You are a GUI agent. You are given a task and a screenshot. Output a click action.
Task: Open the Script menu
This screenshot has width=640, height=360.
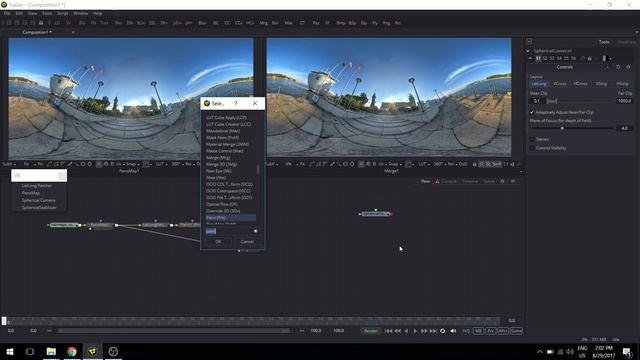[62, 13]
